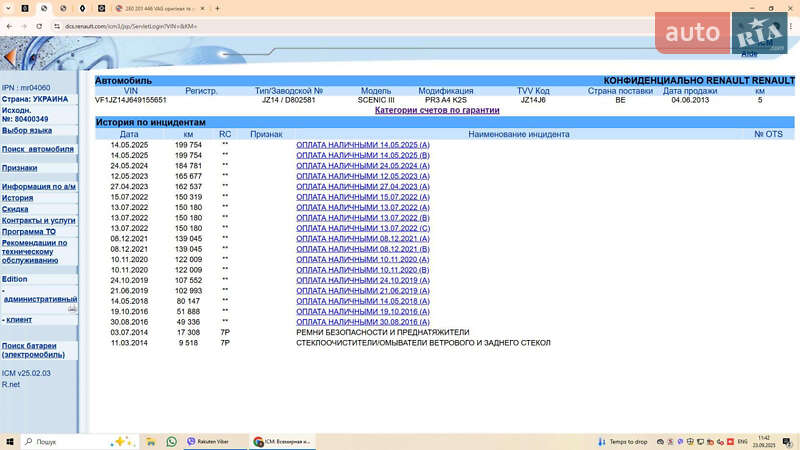Click Категории счетов по гарантии link
This screenshot has width=800, height=450.
(437, 111)
